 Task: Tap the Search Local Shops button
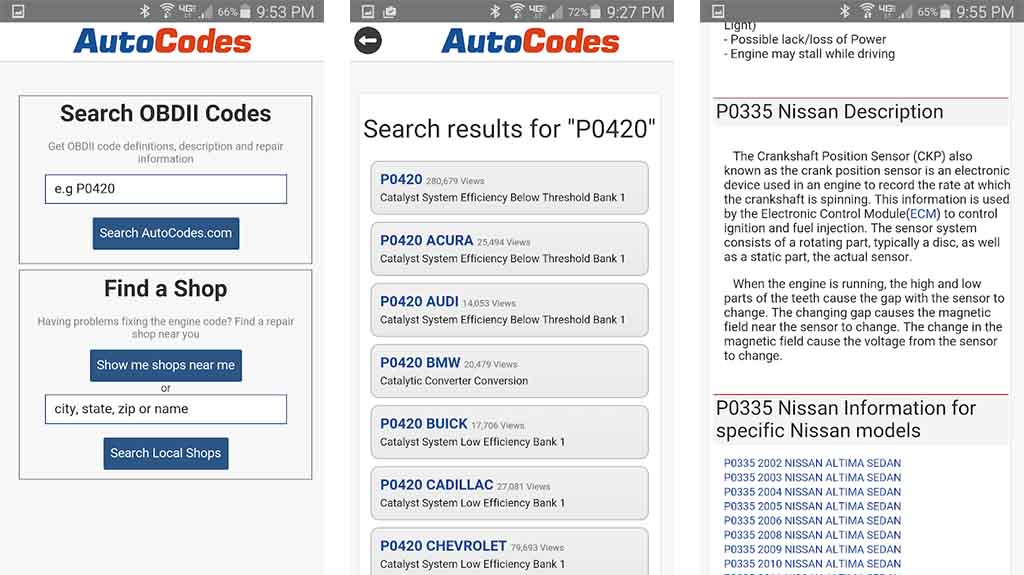[x=166, y=453]
